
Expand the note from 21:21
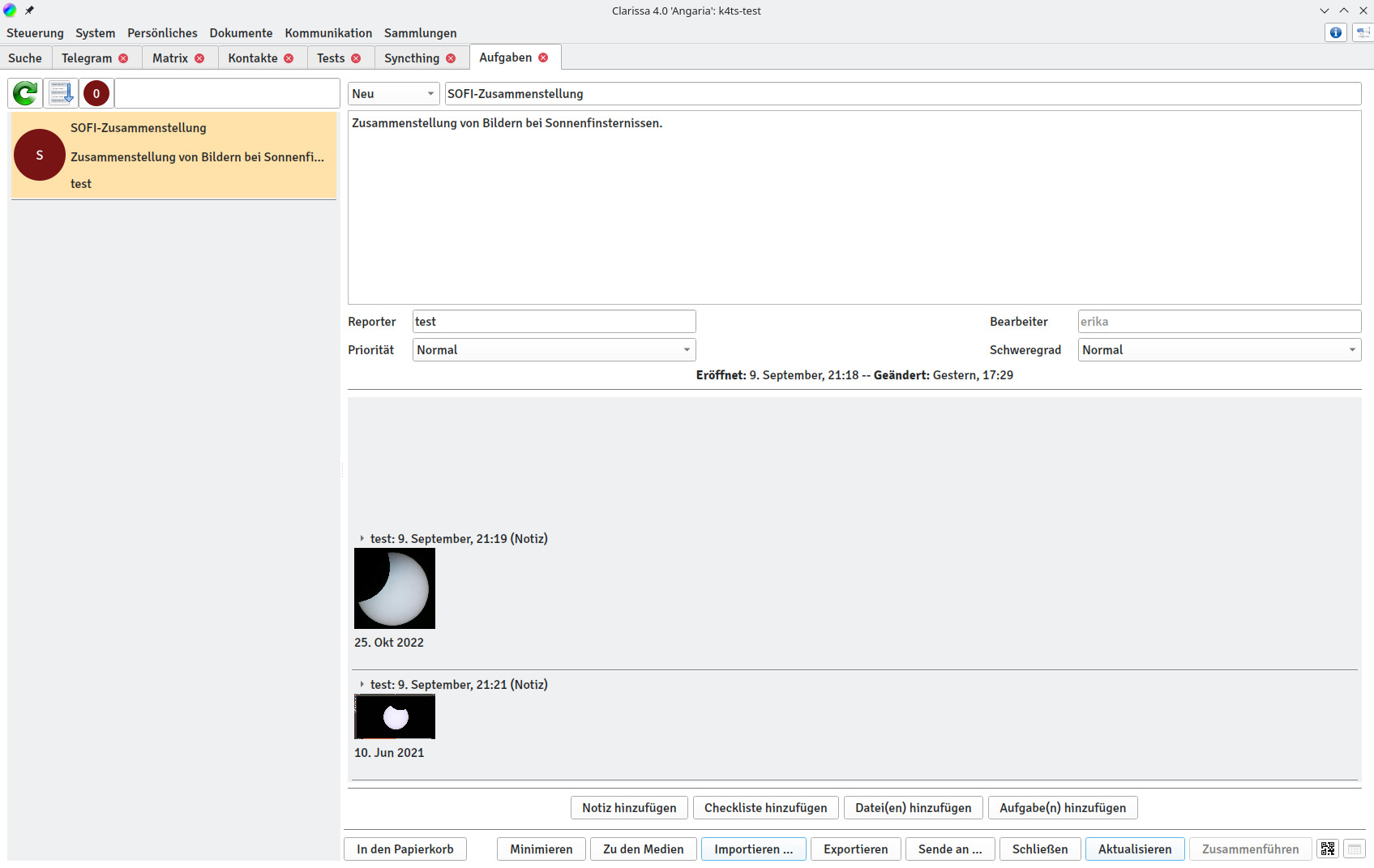tap(362, 684)
